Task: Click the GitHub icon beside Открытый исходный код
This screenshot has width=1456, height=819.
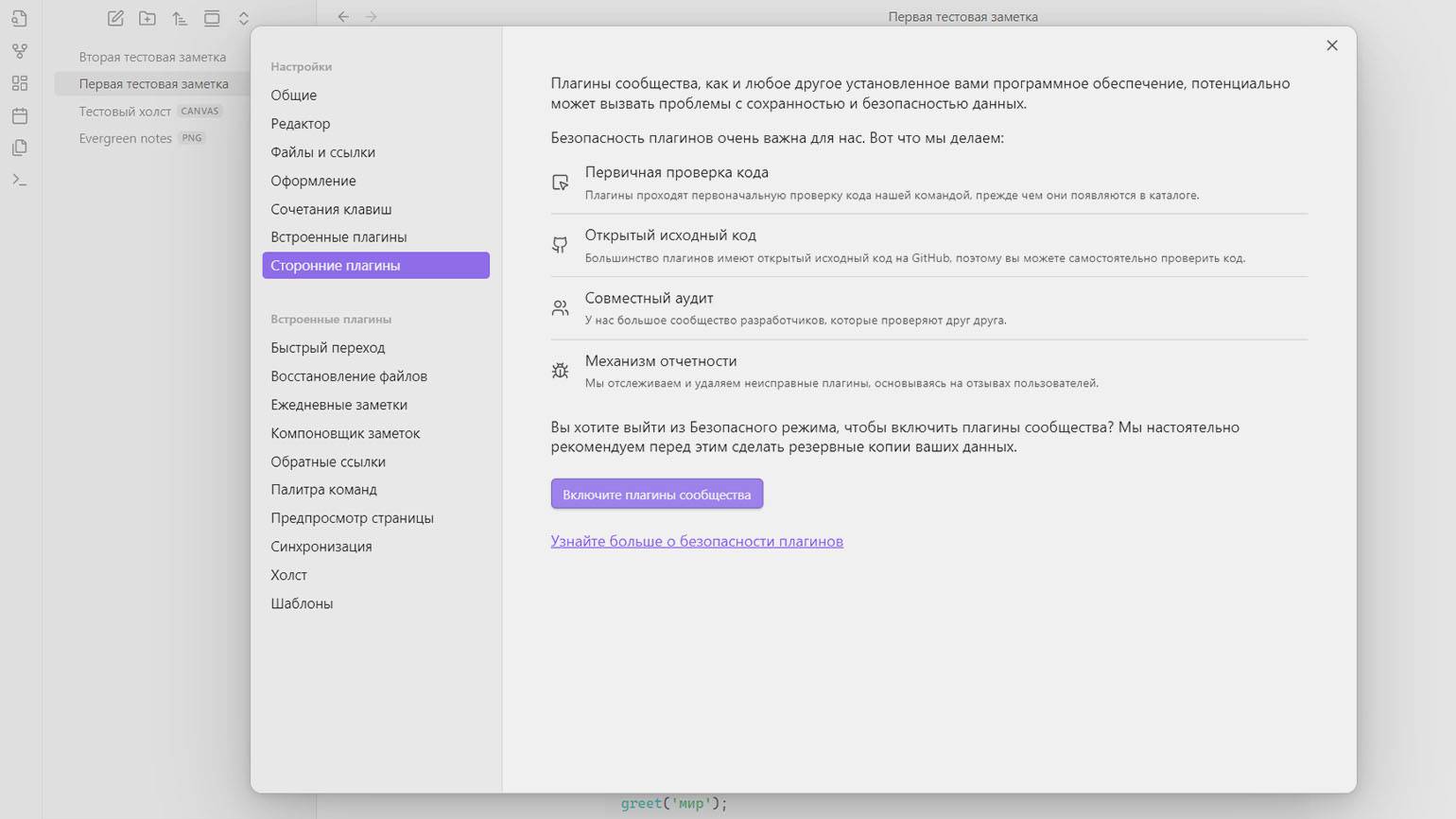Action: (561, 245)
